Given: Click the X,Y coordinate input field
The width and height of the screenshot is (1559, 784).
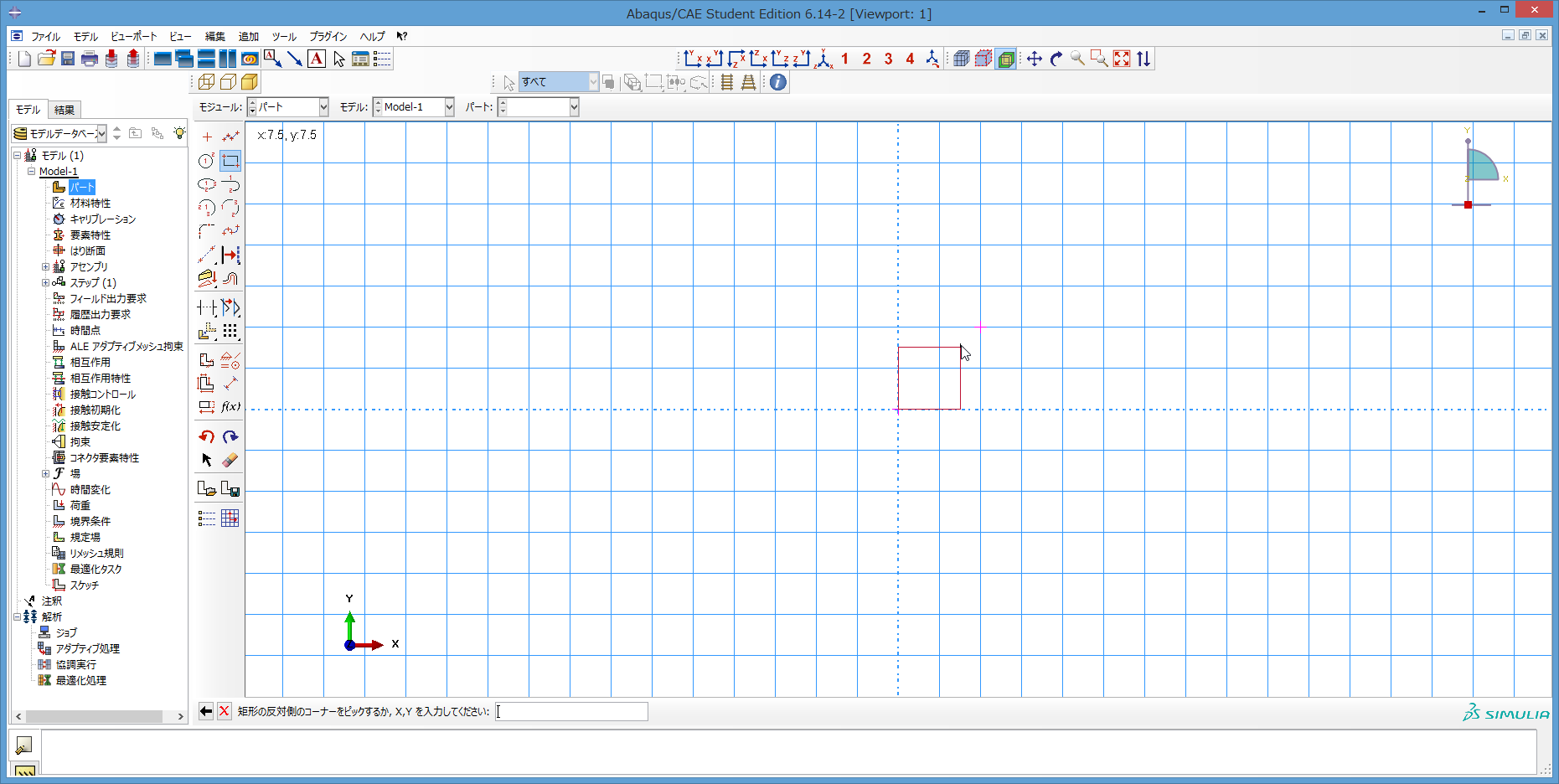Looking at the screenshot, I should pyautogui.click(x=571, y=711).
